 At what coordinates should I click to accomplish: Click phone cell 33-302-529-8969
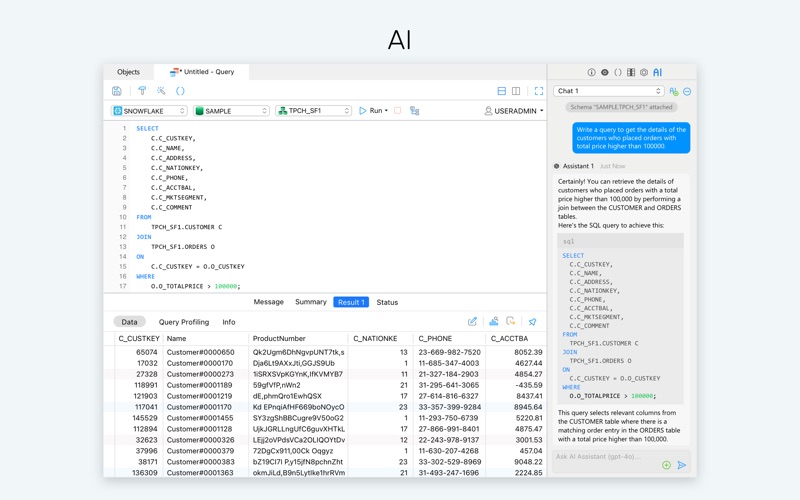[x=449, y=462]
